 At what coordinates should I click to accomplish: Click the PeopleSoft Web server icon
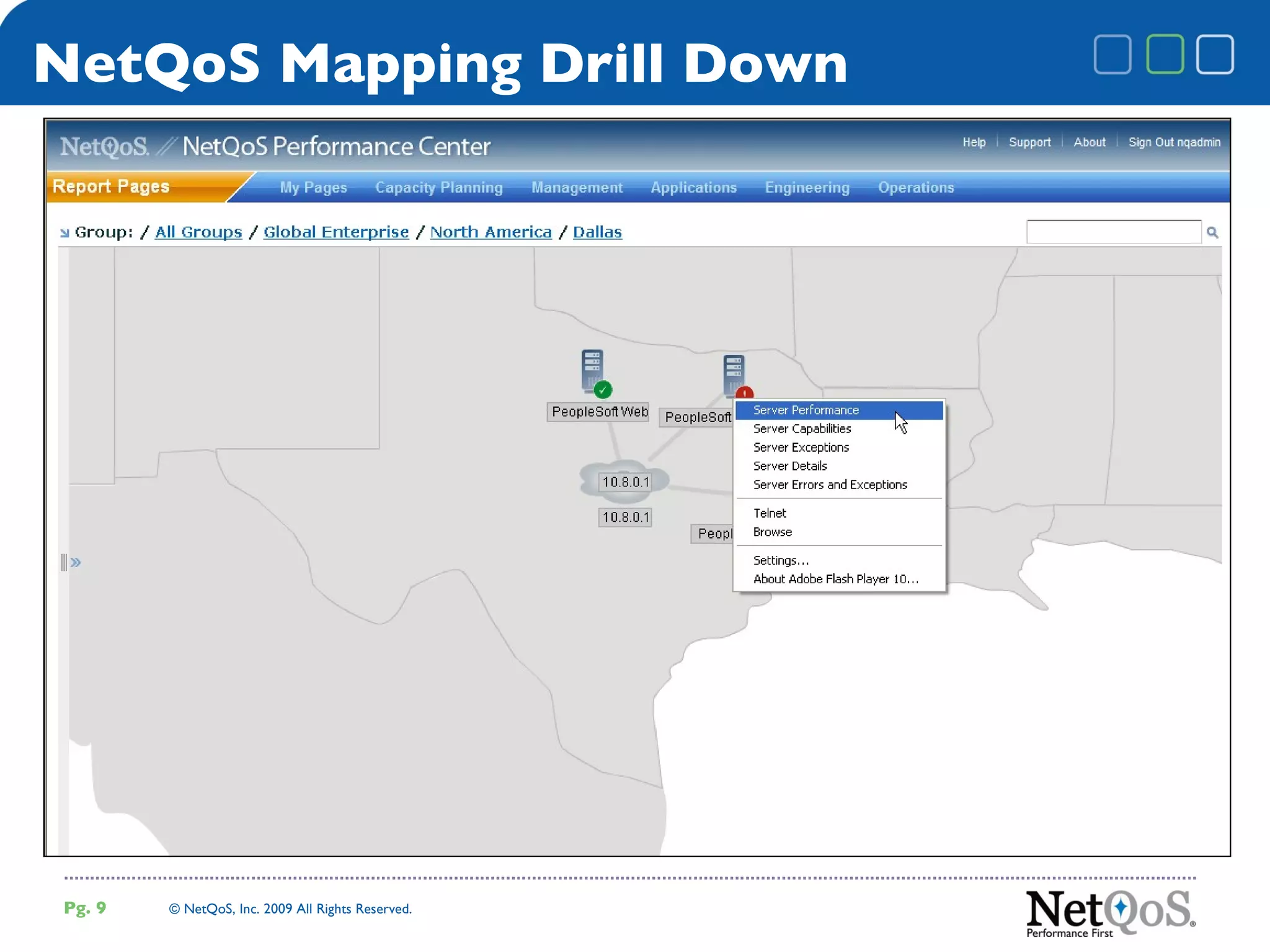coord(592,369)
